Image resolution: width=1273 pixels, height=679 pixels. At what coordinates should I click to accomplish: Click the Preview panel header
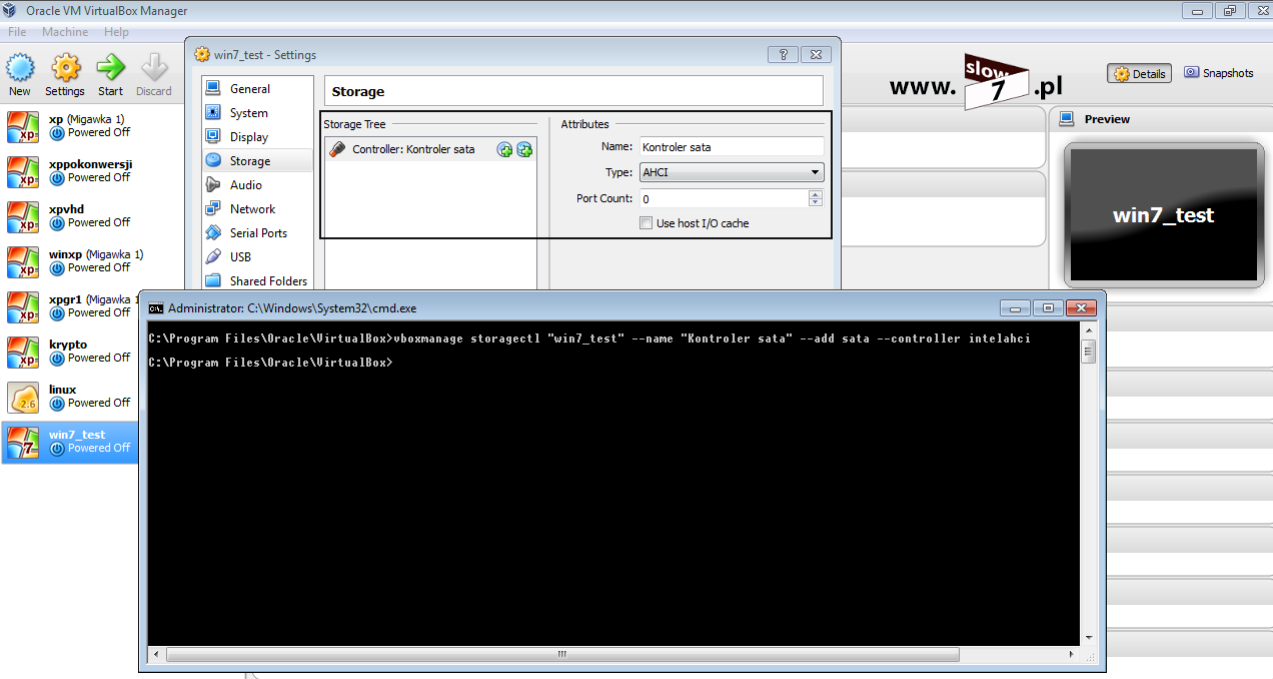[1160, 119]
